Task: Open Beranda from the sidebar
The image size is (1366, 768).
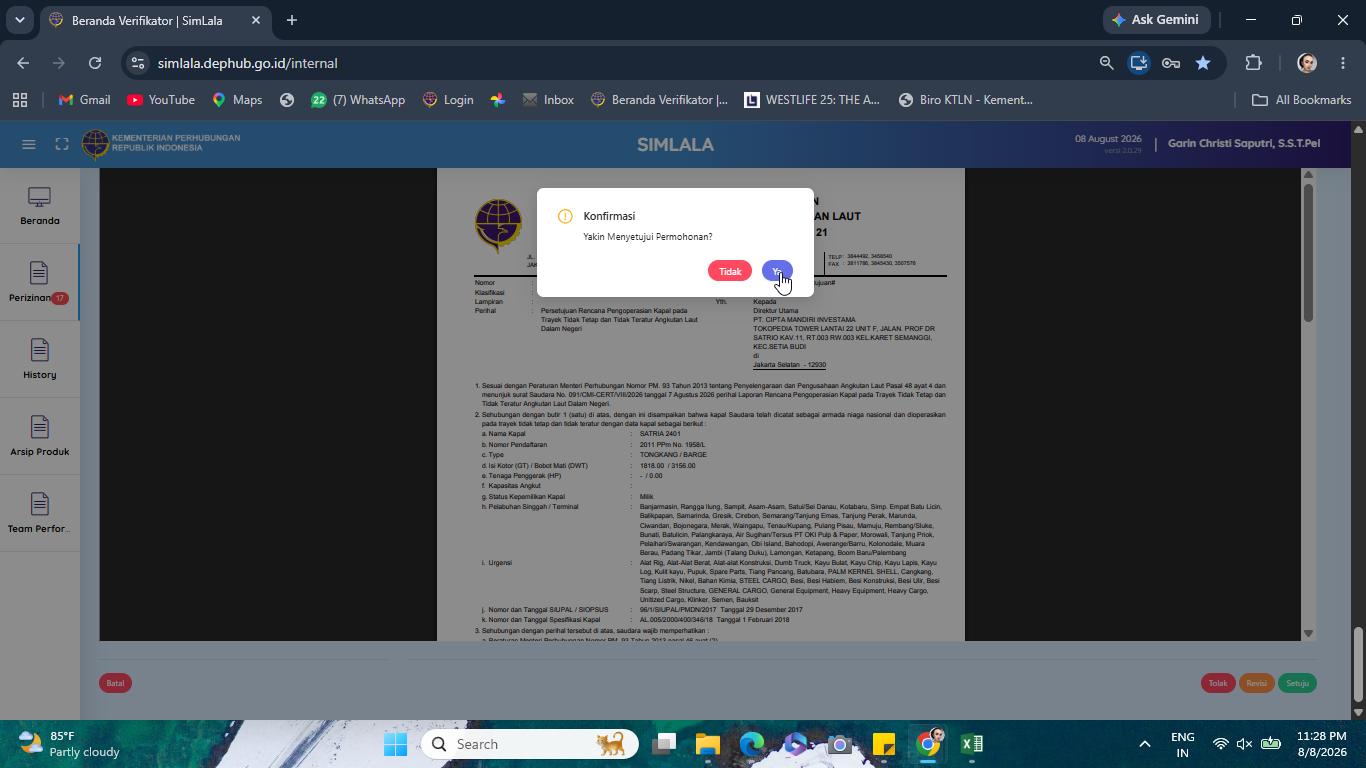Action: click(x=40, y=206)
